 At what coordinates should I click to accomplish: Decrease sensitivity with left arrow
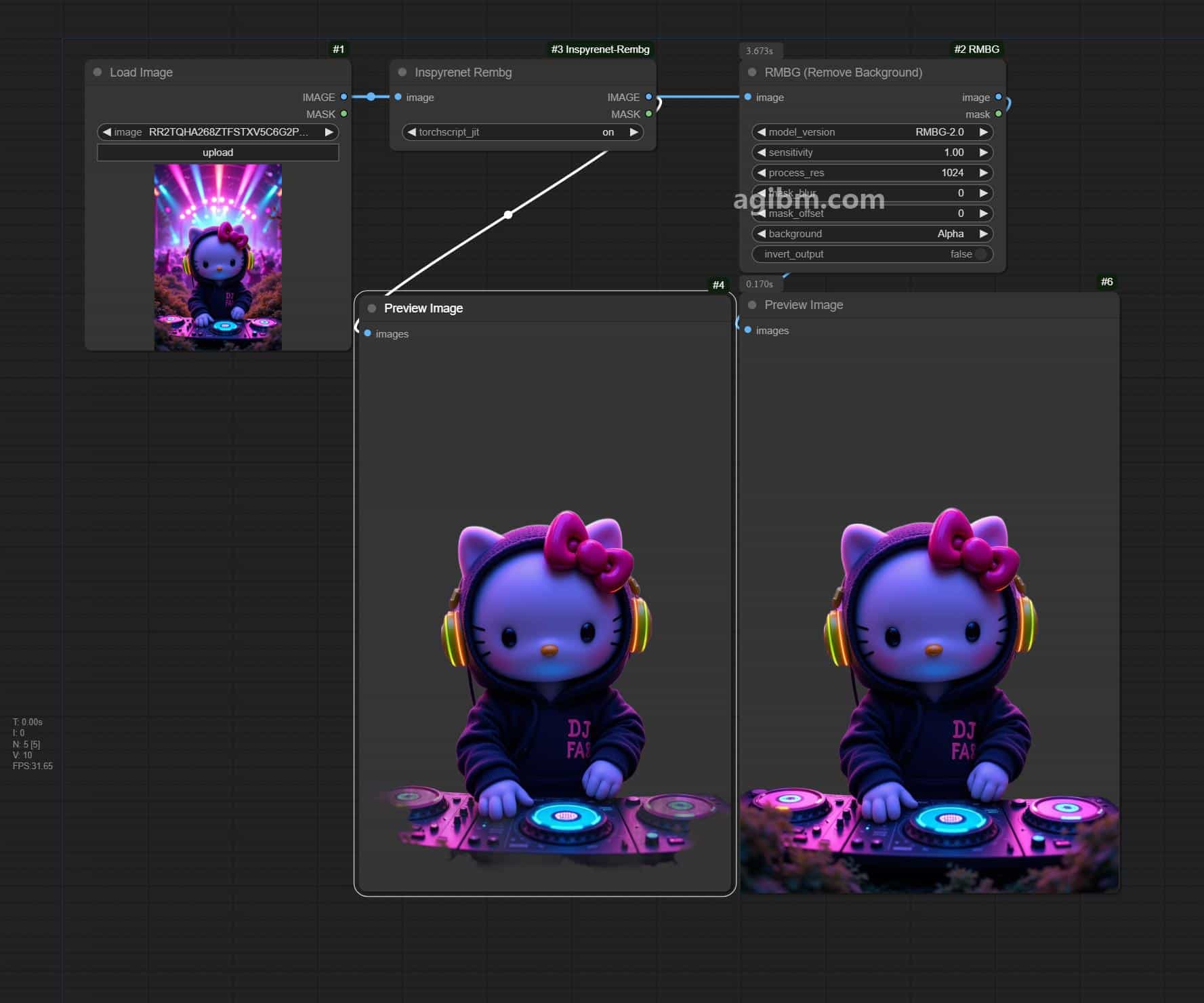point(762,152)
